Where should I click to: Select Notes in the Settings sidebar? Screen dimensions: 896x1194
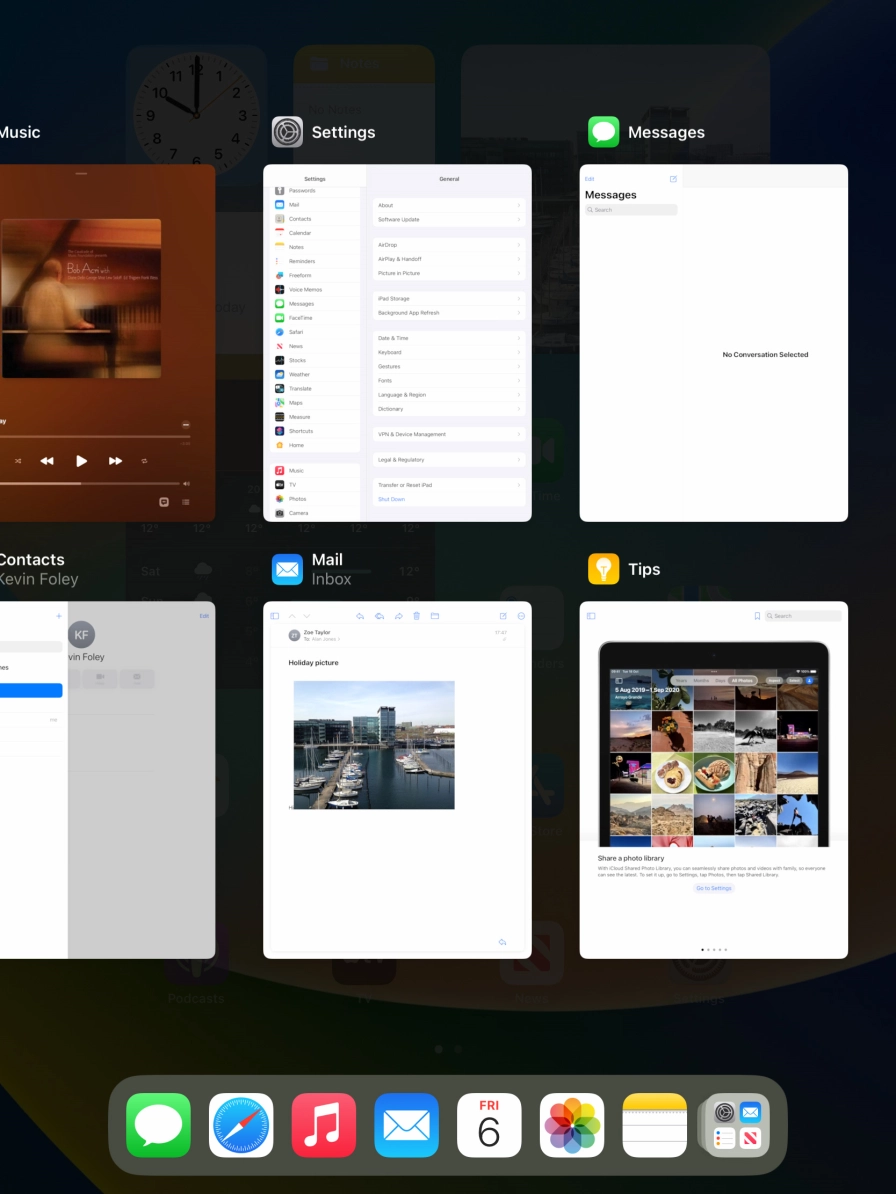(296, 247)
